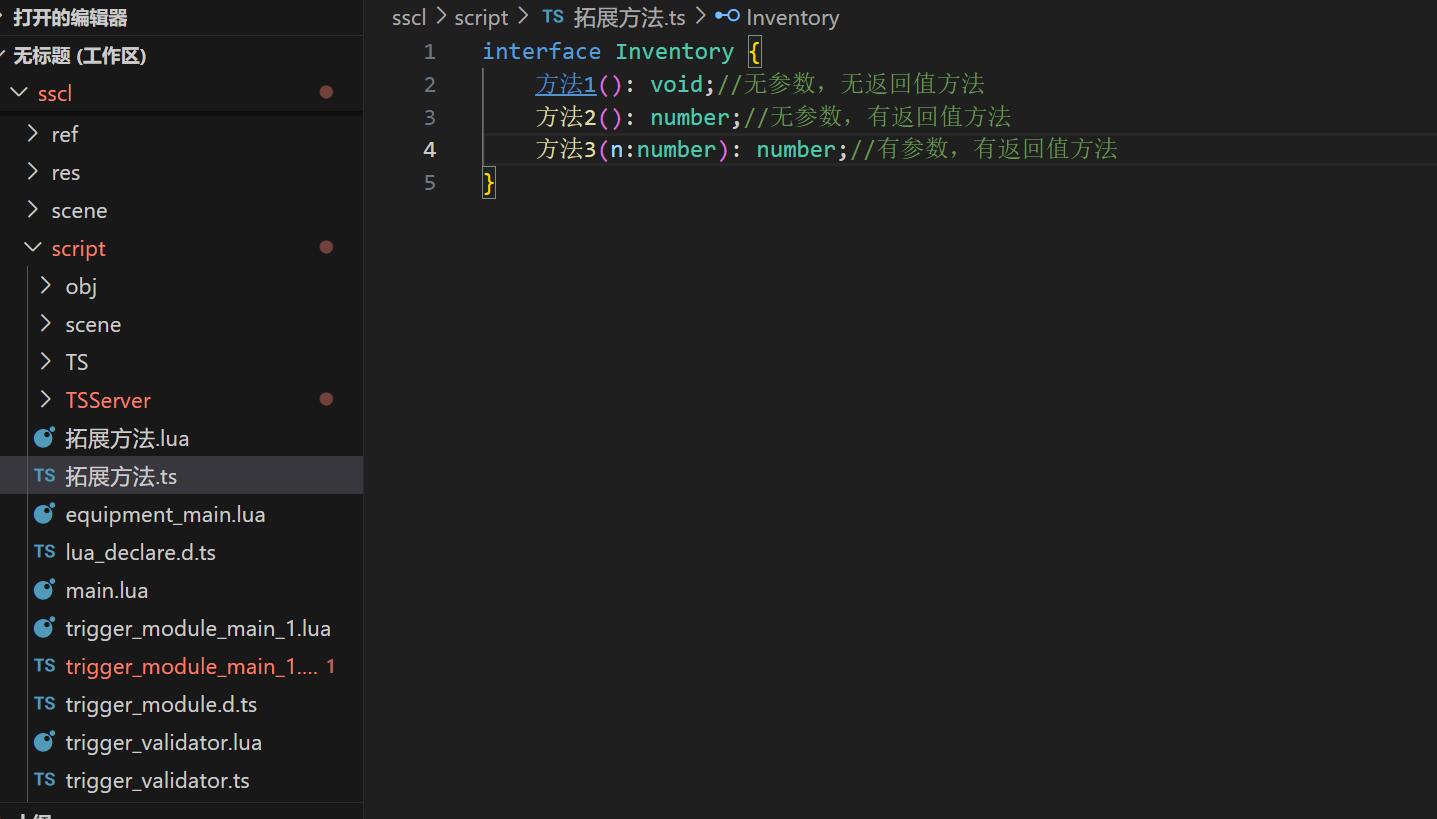Click the Lua icon beside 拓展方法.lua

(x=44, y=437)
